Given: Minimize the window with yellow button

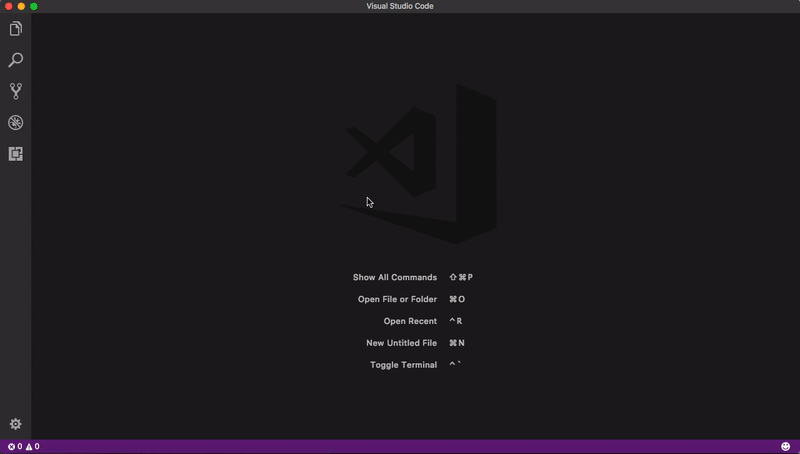Looking at the screenshot, I should (21, 6).
